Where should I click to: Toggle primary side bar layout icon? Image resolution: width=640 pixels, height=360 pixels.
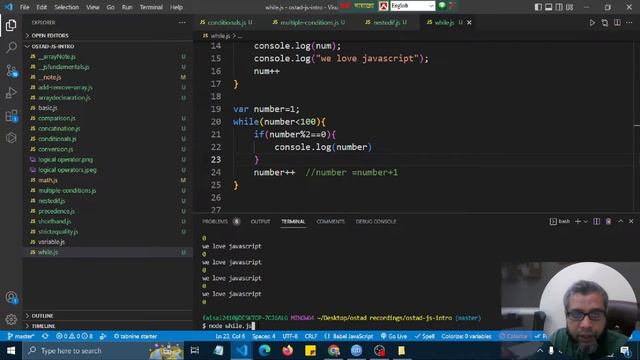pyautogui.click(x=538, y=7)
